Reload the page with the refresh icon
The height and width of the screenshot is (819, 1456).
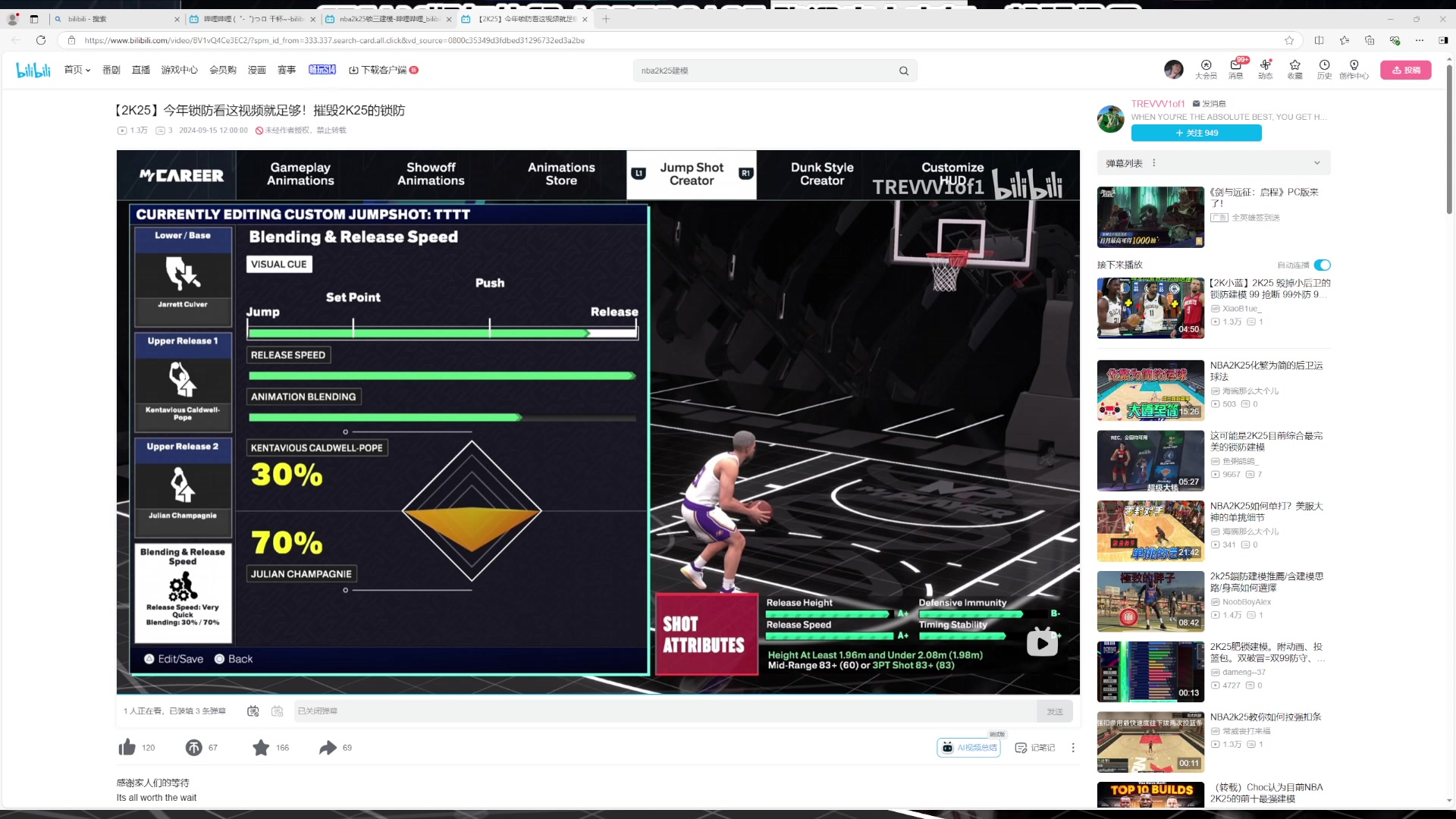pyautogui.click(x=41, y=40)
